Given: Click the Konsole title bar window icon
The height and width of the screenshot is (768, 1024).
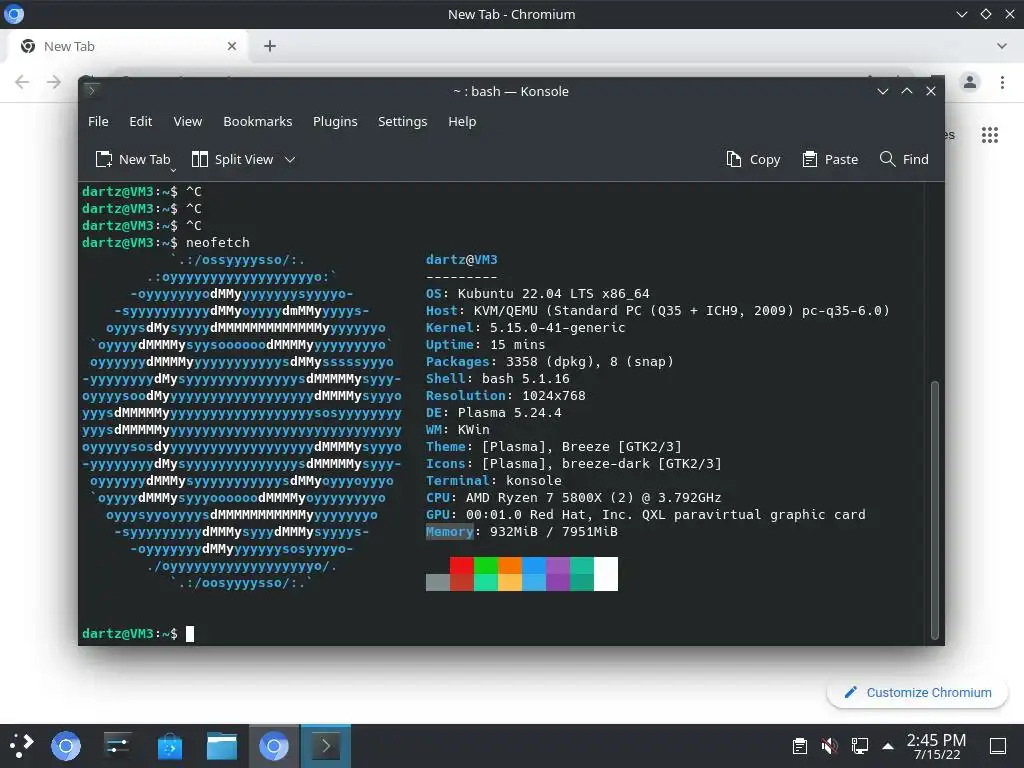Looking at the screenshot, I should (x=91, y=90).
